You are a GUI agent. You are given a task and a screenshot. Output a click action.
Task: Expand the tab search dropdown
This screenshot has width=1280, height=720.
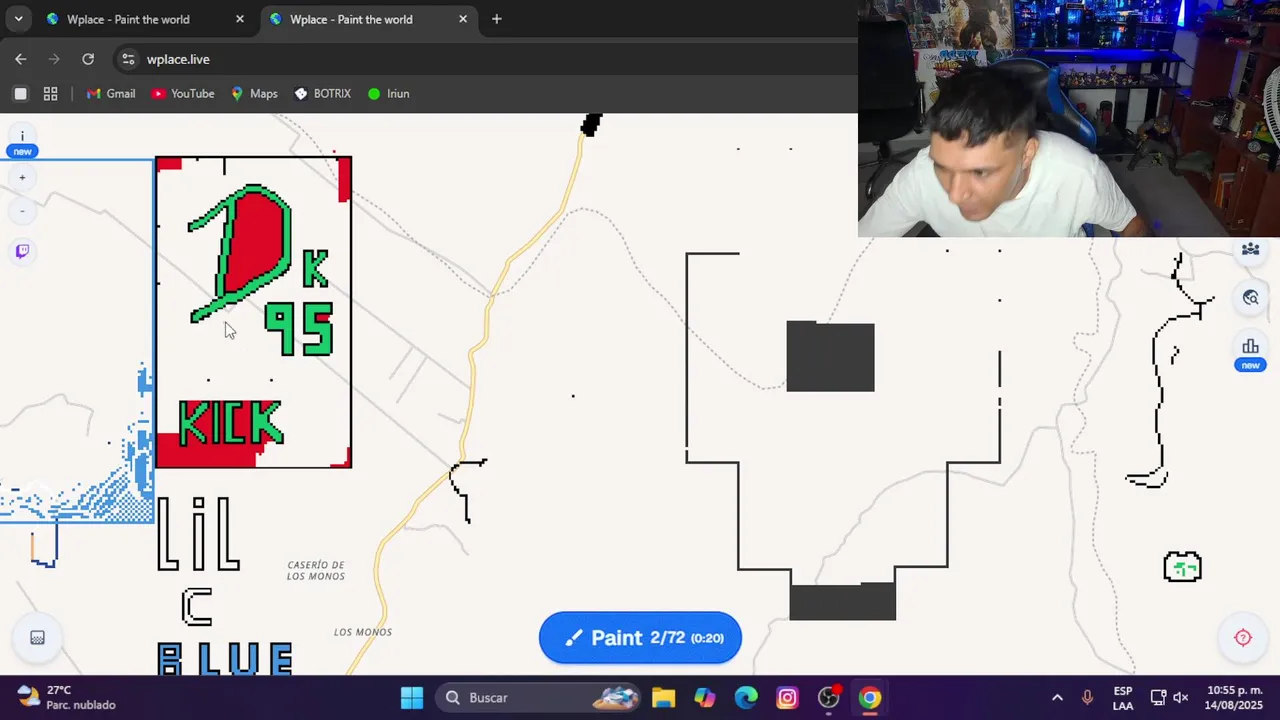18,19
